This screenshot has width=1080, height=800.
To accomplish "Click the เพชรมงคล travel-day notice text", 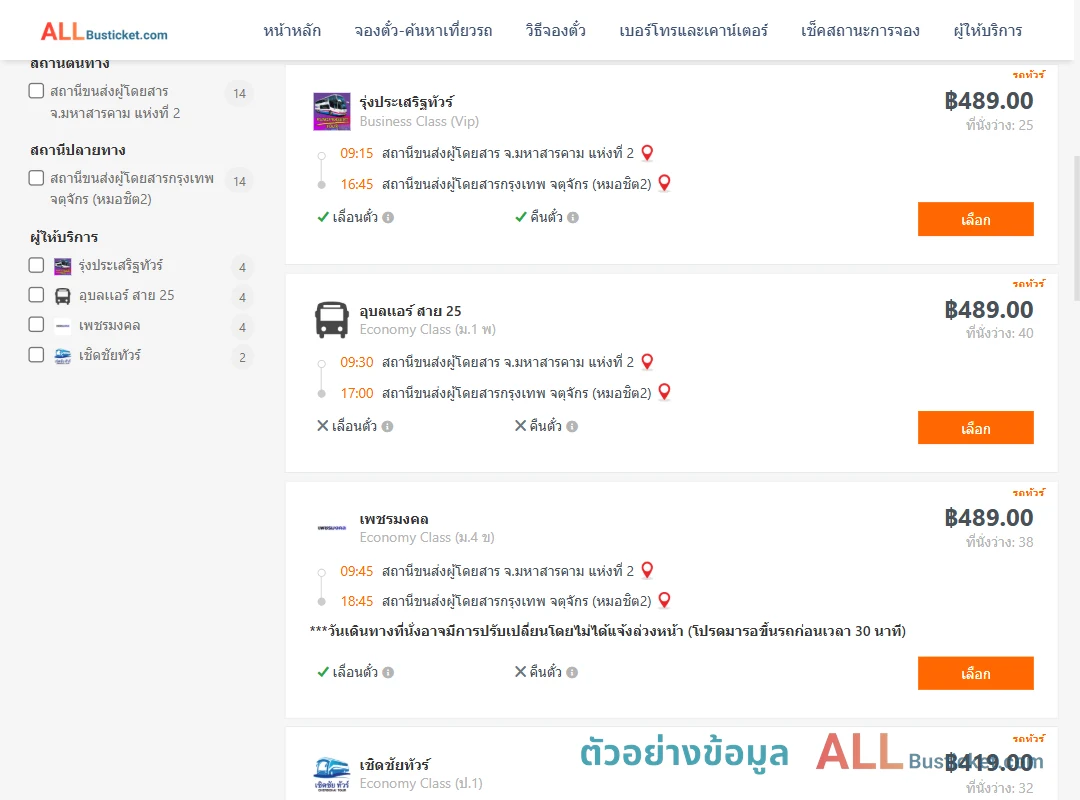I will [608, 631].
